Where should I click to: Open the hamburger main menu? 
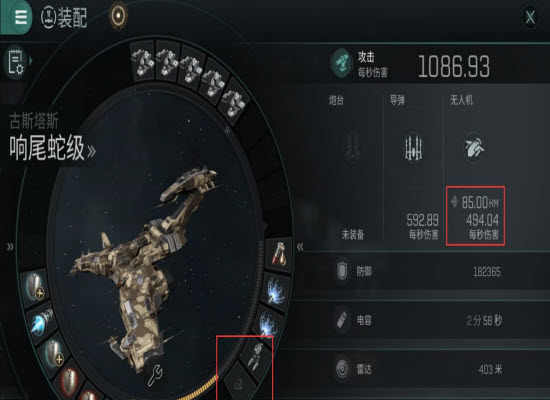(18, 16)
